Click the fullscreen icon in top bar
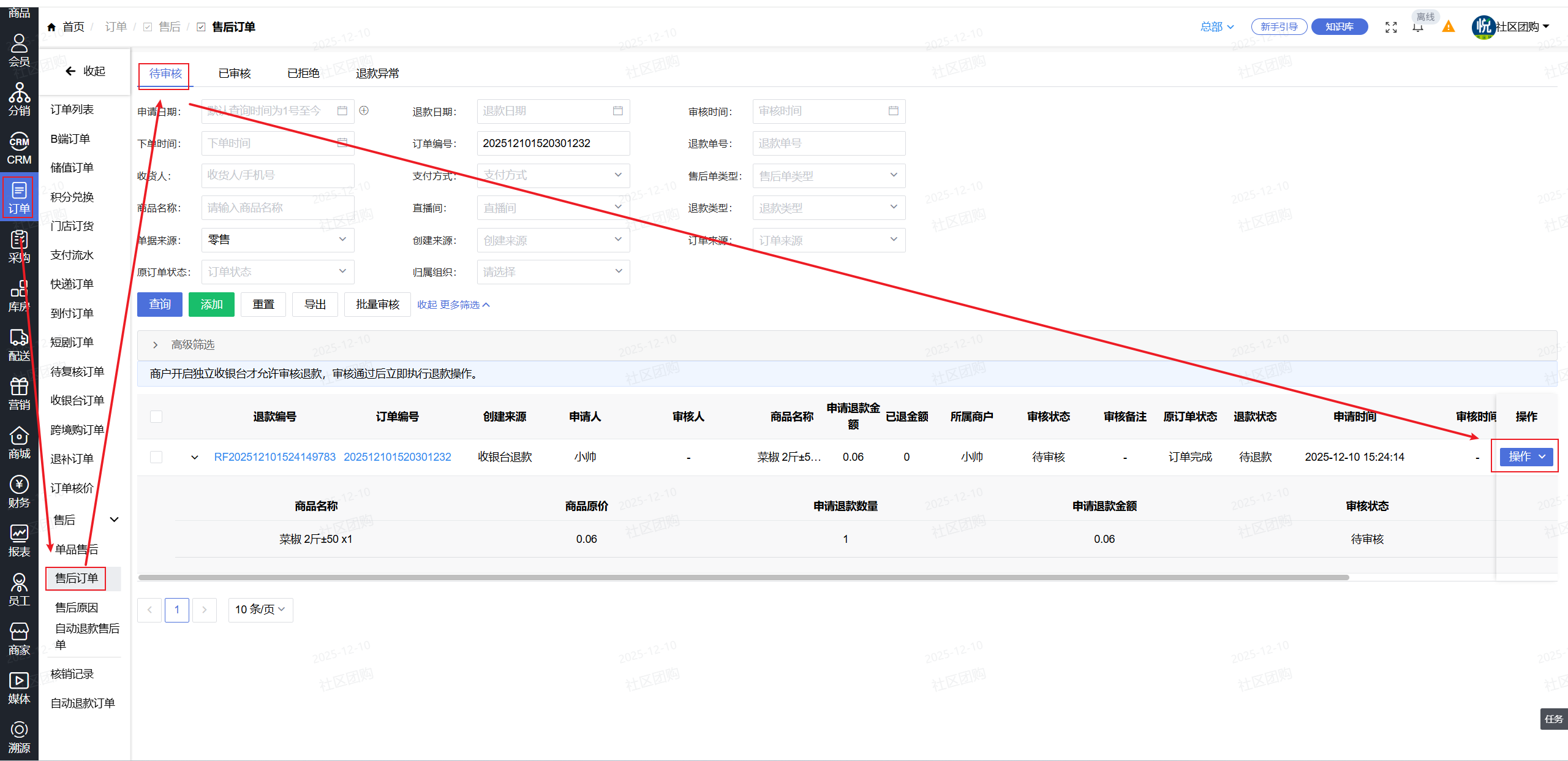This screenshot has width=1568, height=761. [x=1391, y=27]
